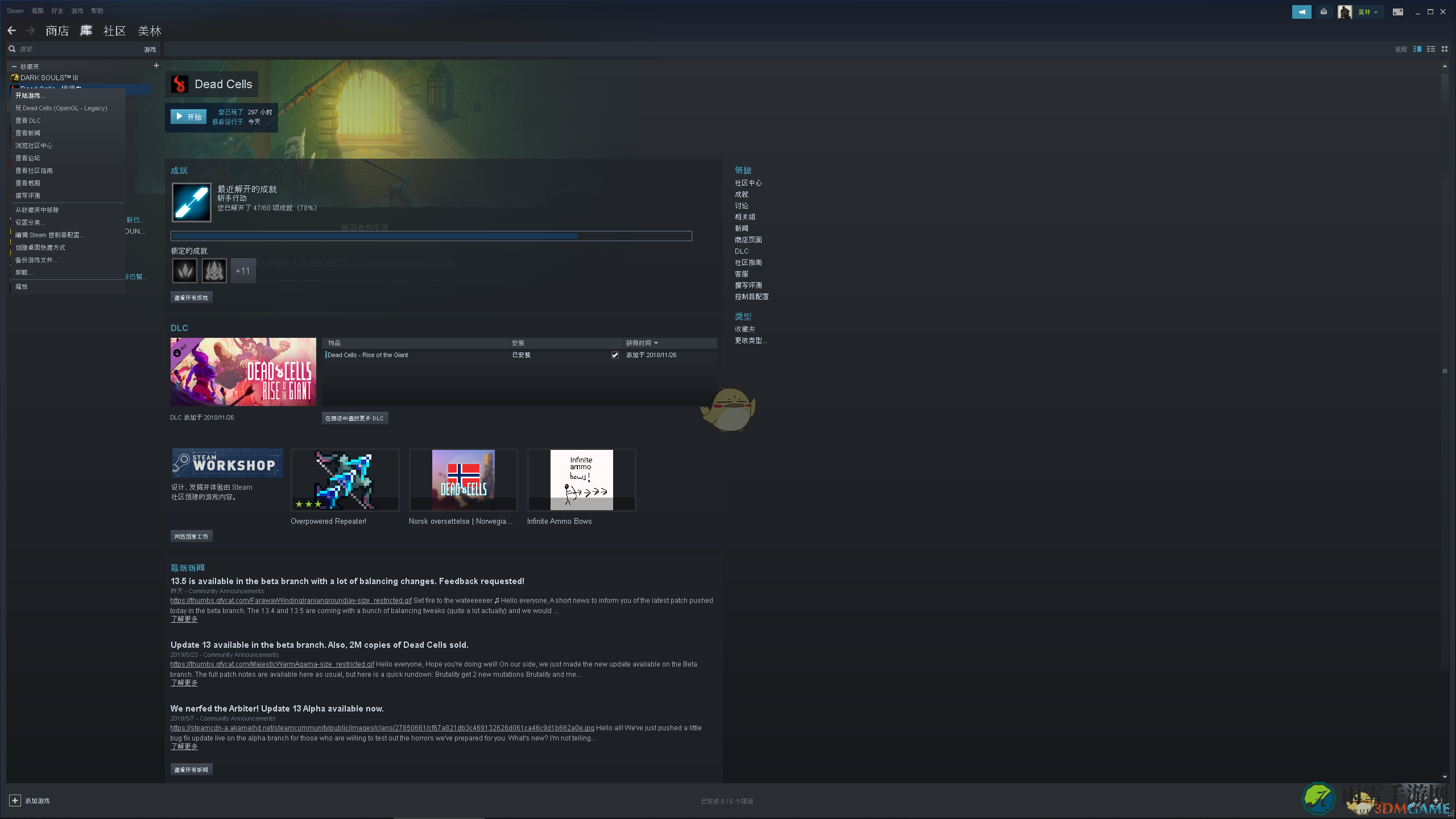Image resolution: width=1456 pixels, height=819 pixels.
Task: Open the 帮助 menu
Action: coord(97,11)
